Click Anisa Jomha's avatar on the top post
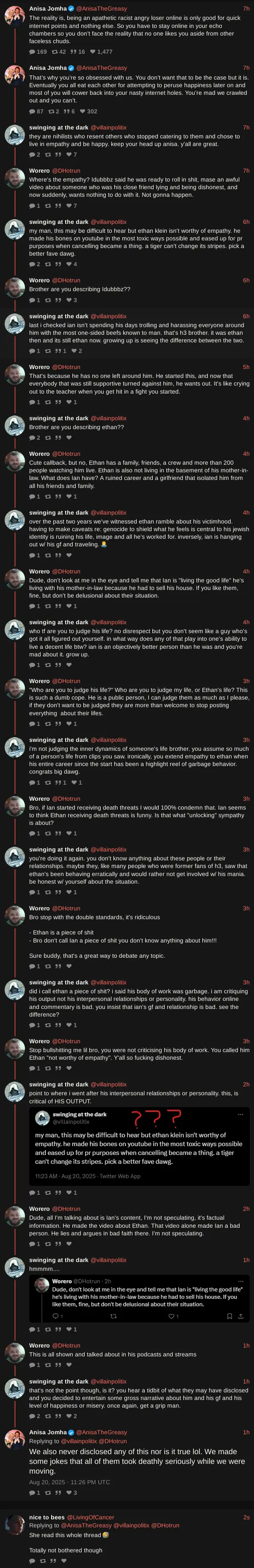The image size is (254, 1568). tap(15, 15)
